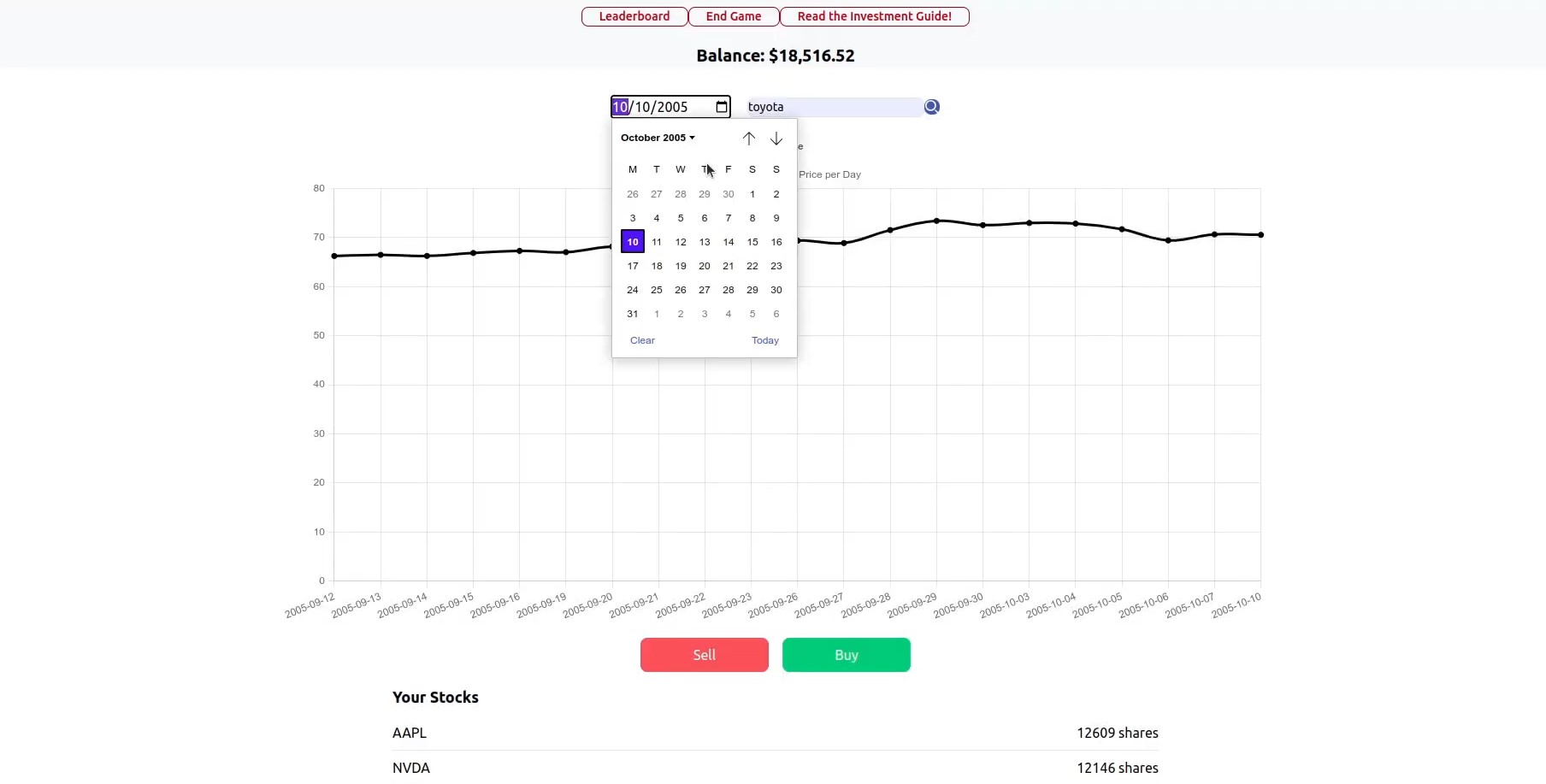Select the AAPL stock row

pos(776,733)
